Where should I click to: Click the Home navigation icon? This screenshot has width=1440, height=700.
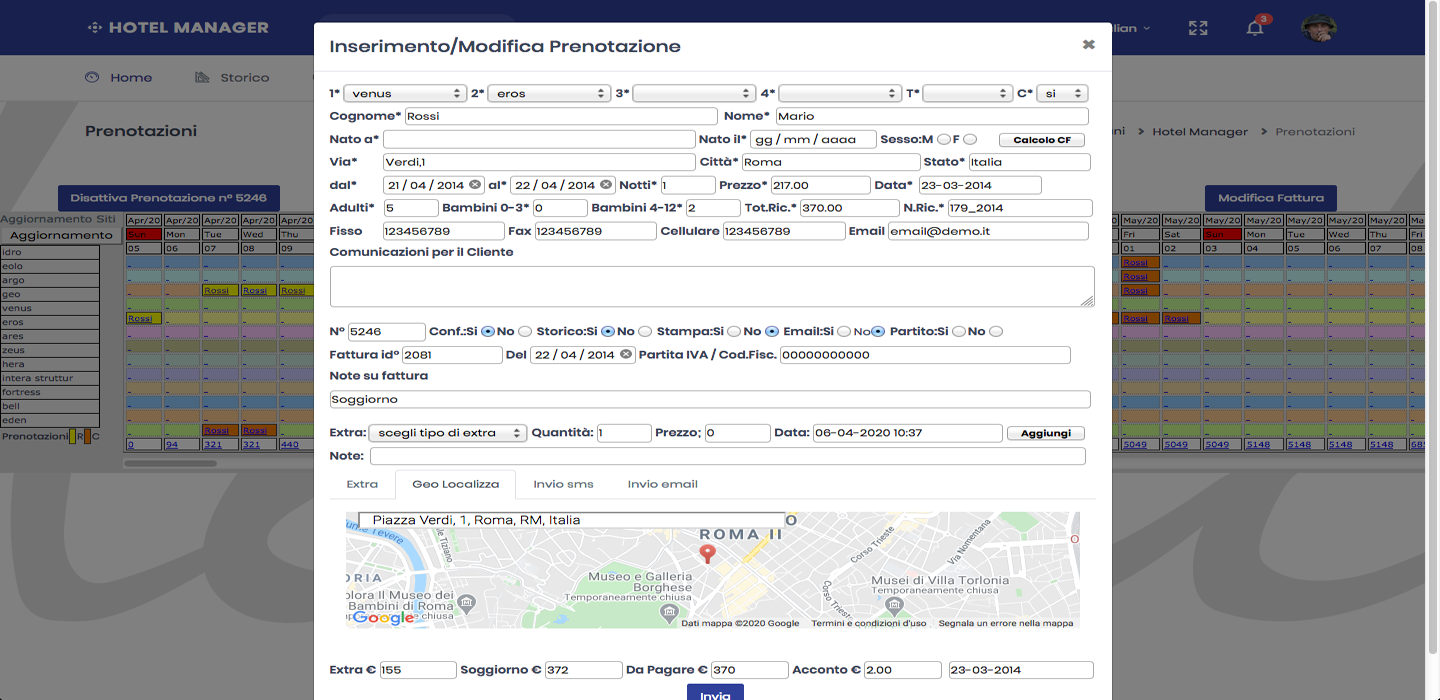click(93, 77)
